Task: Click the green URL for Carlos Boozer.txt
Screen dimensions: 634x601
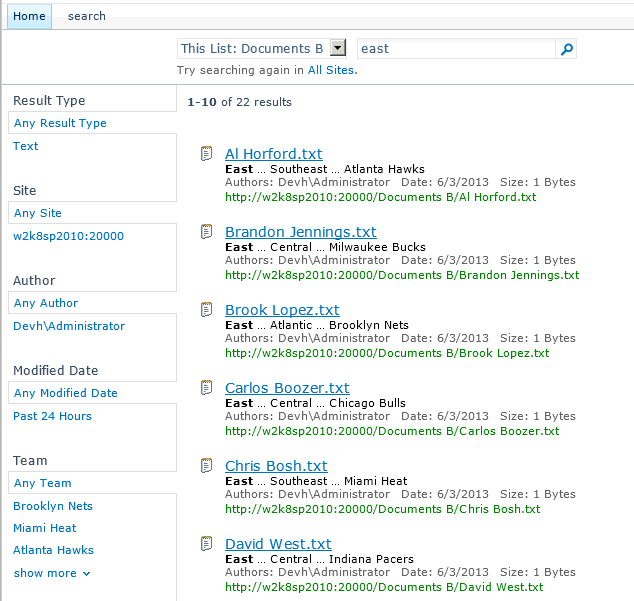Action: click(392, 431)
